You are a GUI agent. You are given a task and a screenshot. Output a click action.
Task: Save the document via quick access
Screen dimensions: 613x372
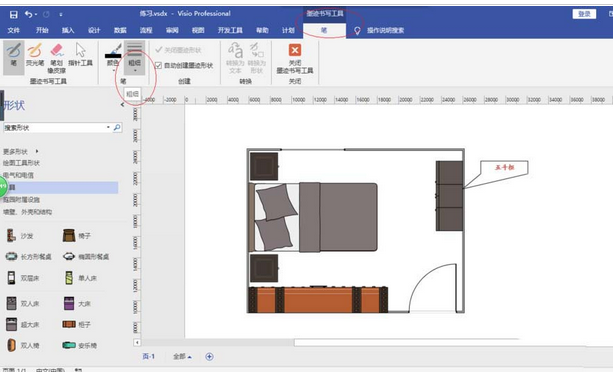(14, 14)
